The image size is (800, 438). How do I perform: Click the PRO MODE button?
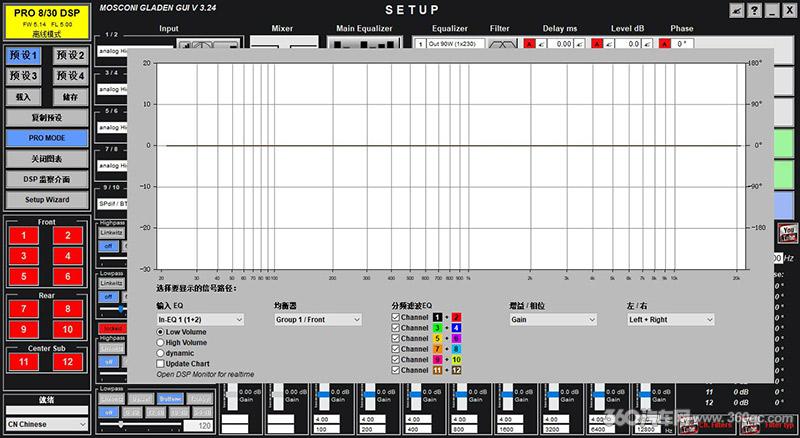pos(47,138)
